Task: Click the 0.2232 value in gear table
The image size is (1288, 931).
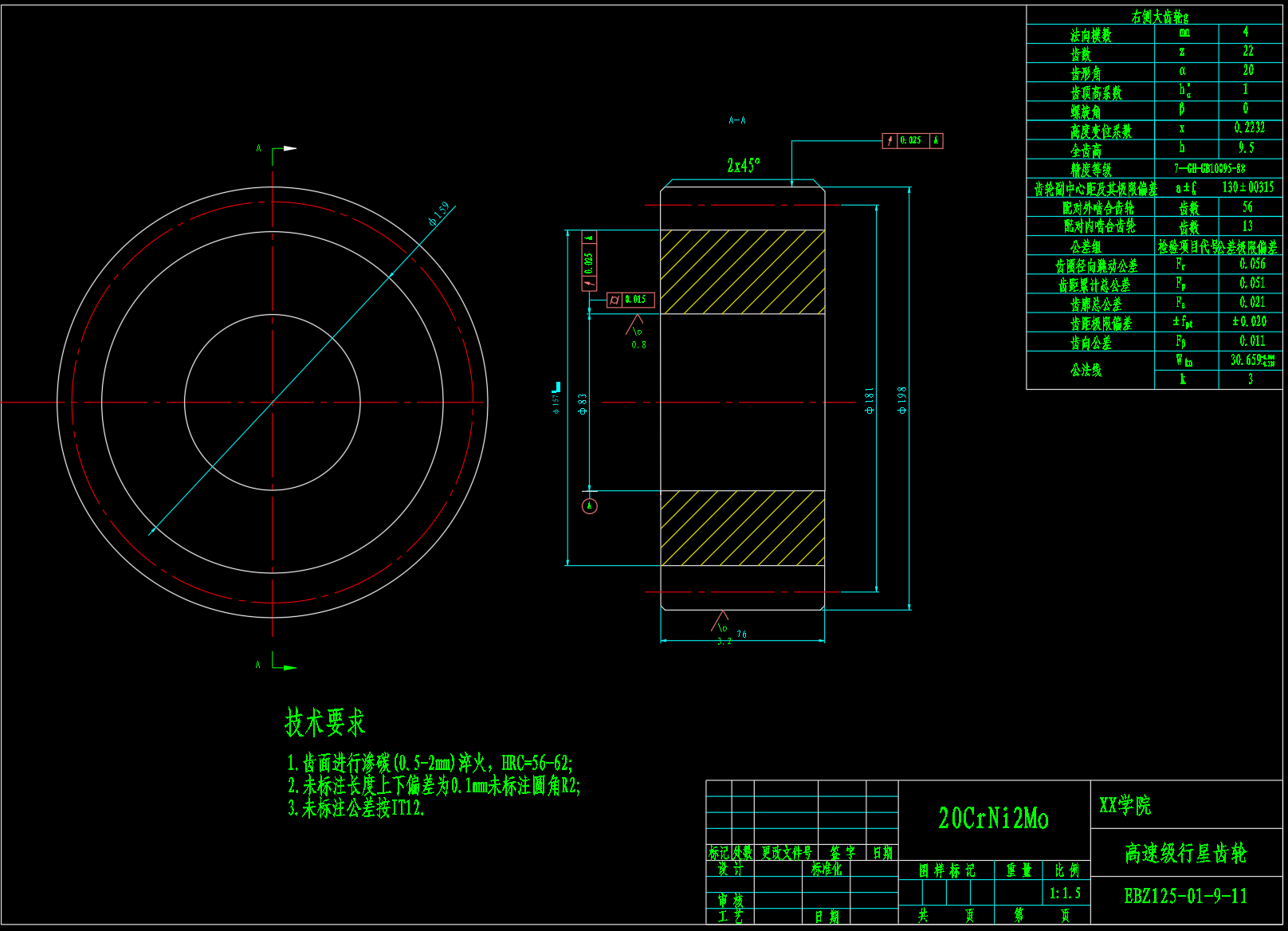Action: tap(1249, 128)
